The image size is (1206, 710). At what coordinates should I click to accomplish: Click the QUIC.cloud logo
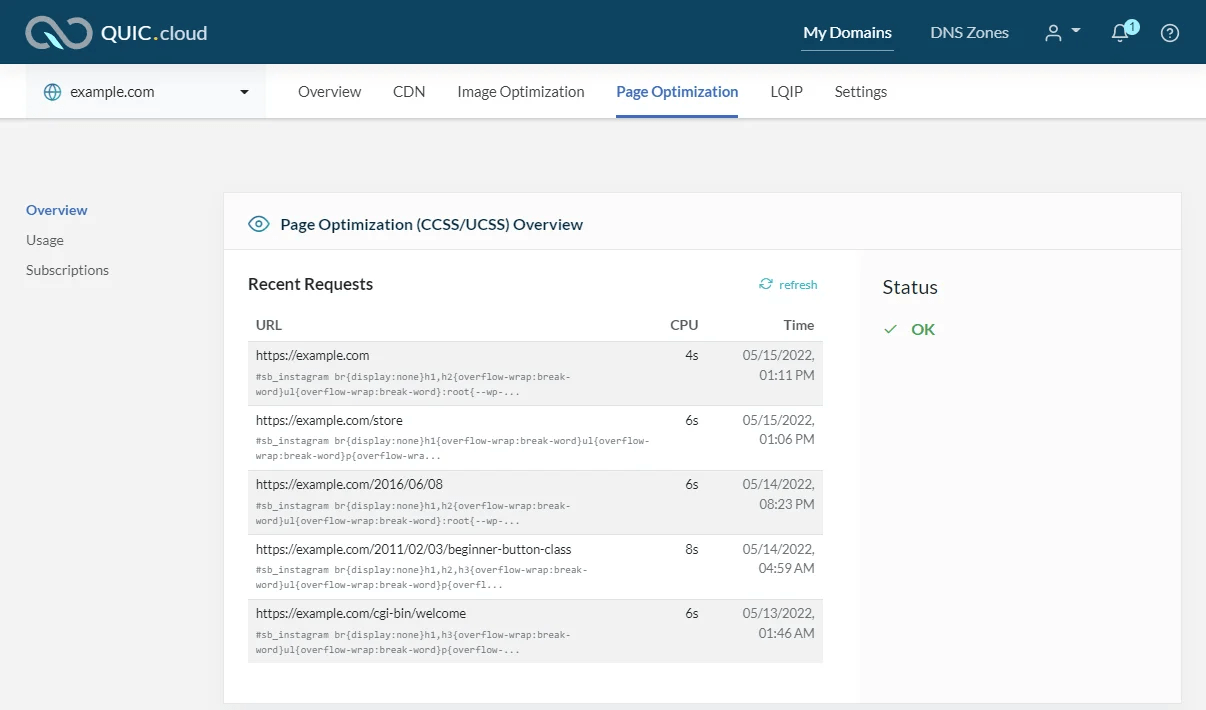click(x=115, y=31)
